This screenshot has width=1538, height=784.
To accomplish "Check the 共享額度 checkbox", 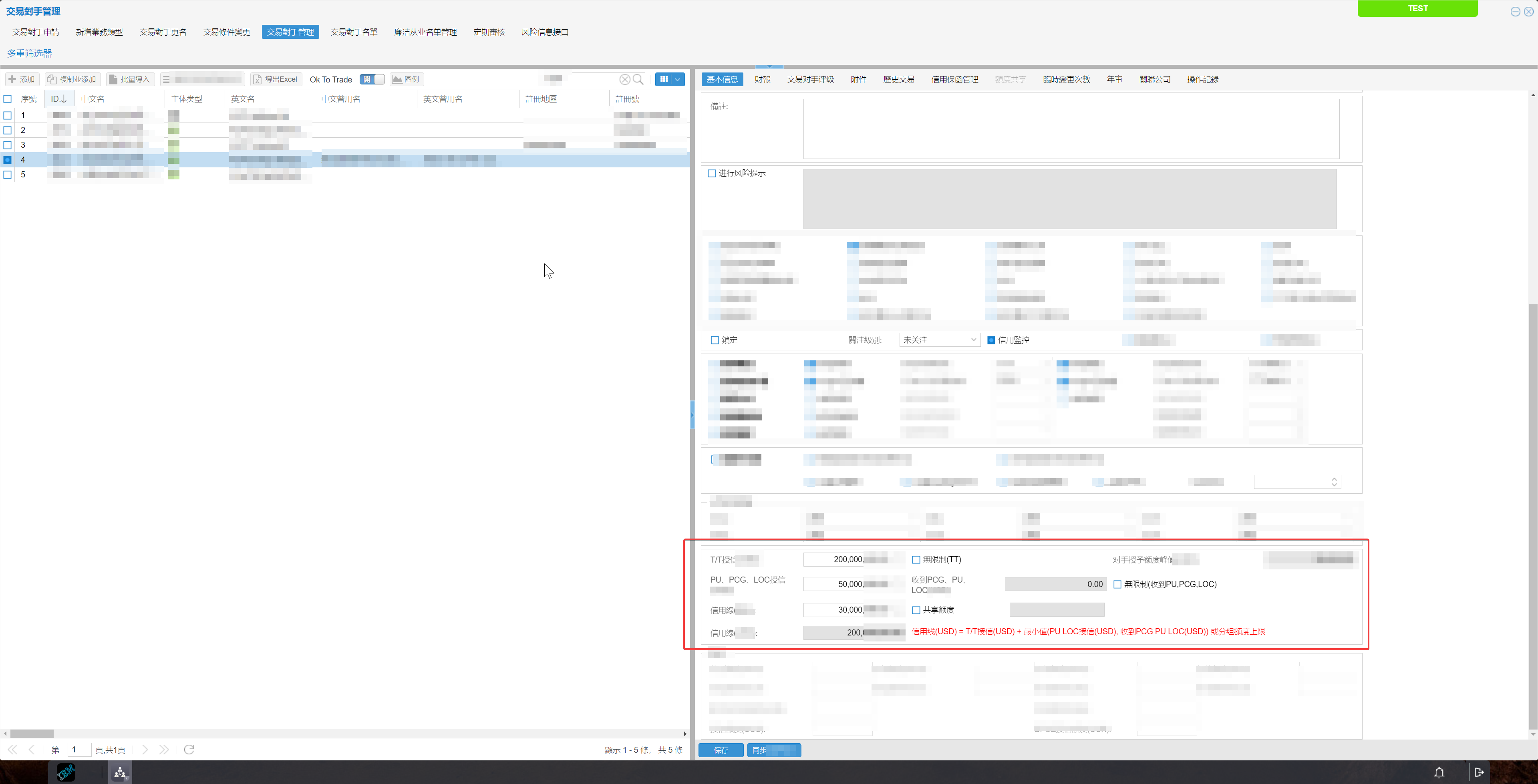I will (916, 610).
